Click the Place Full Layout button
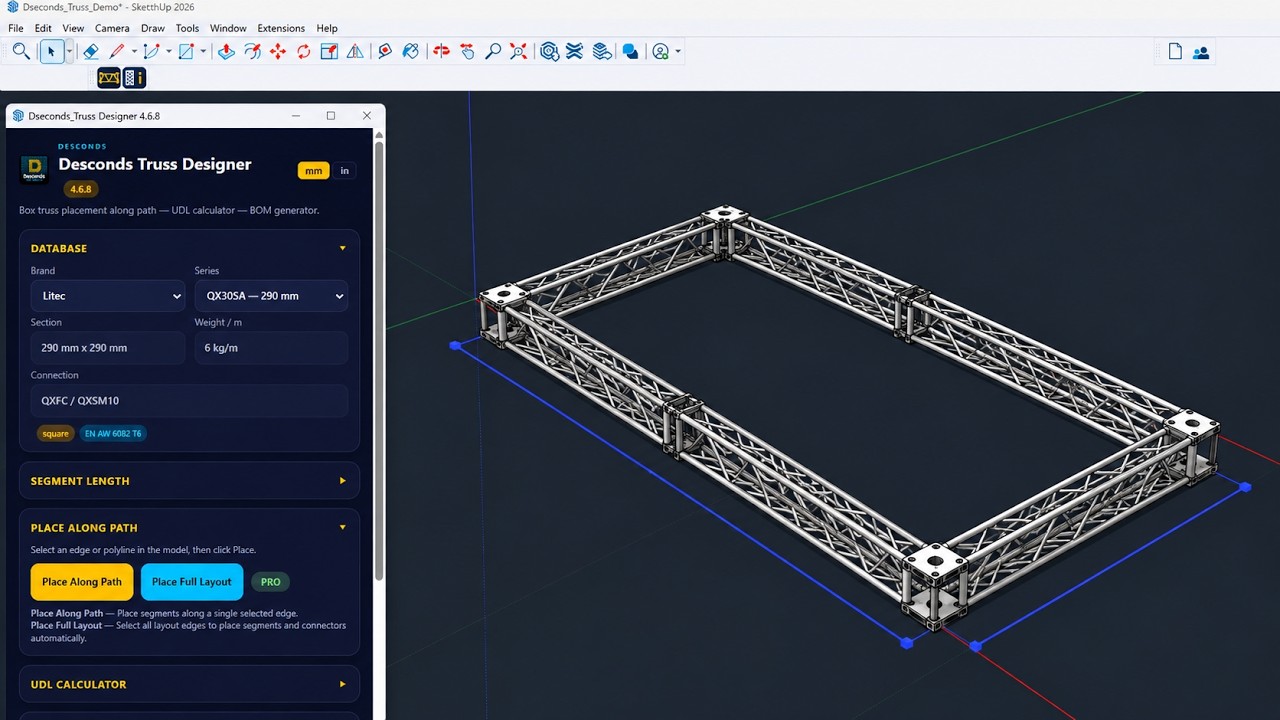 tap(192, 582)
